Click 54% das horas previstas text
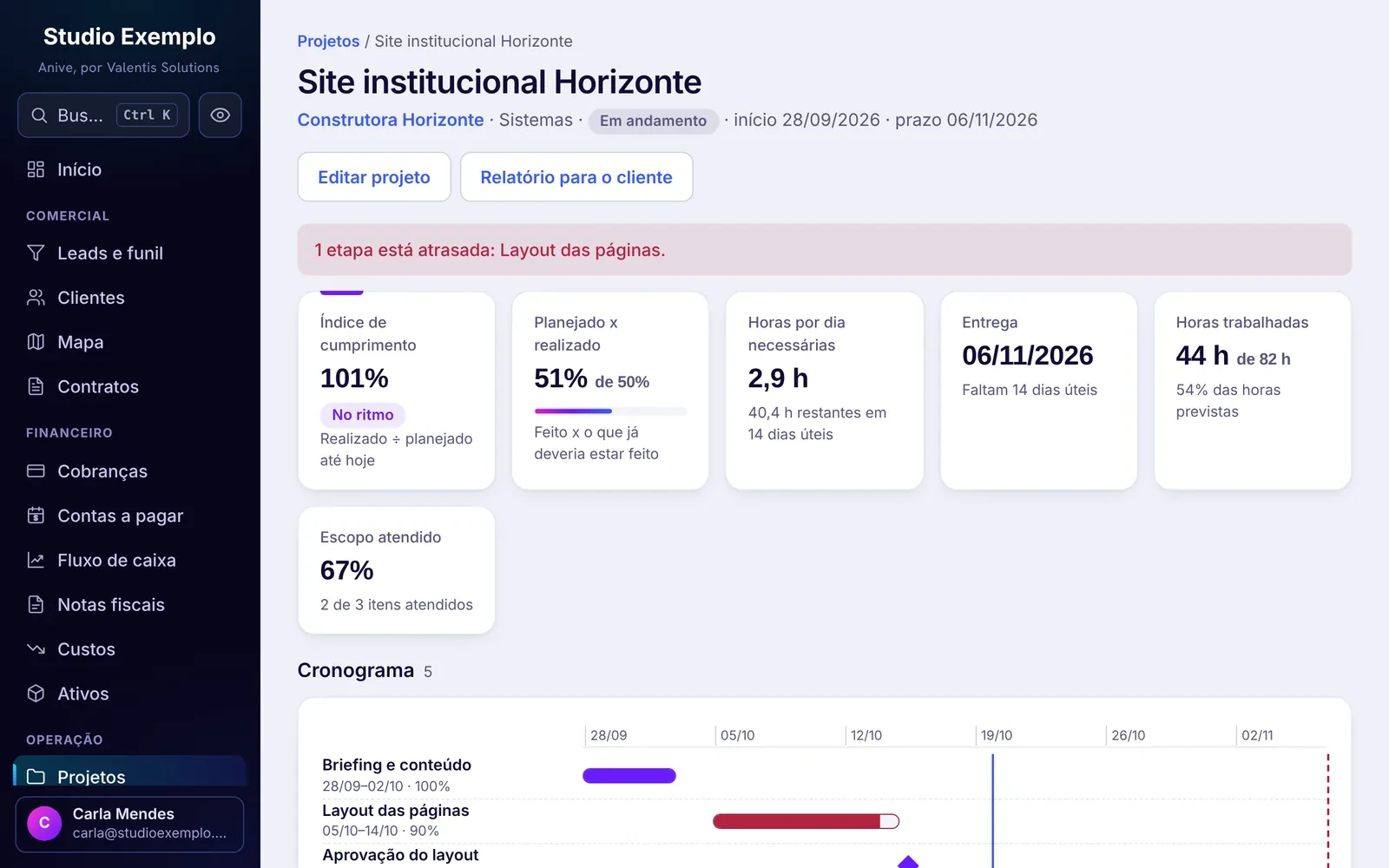Image resolution: width=1389 pixels, height=868 pixels. [x=1228, y=401]
